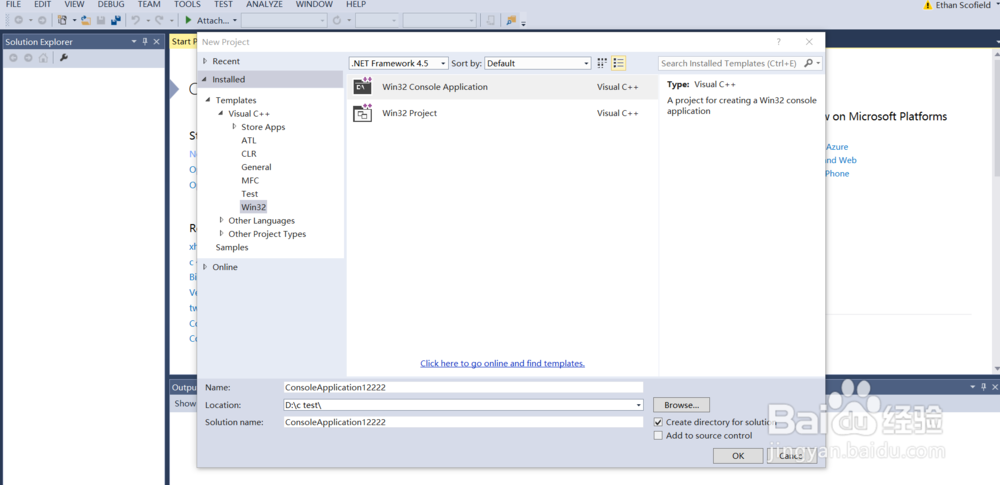Click the Solution Explorer Forward icon
The width and height of the screenshot is (1000, 485).
pyautogui.click(x=28, y=58)
